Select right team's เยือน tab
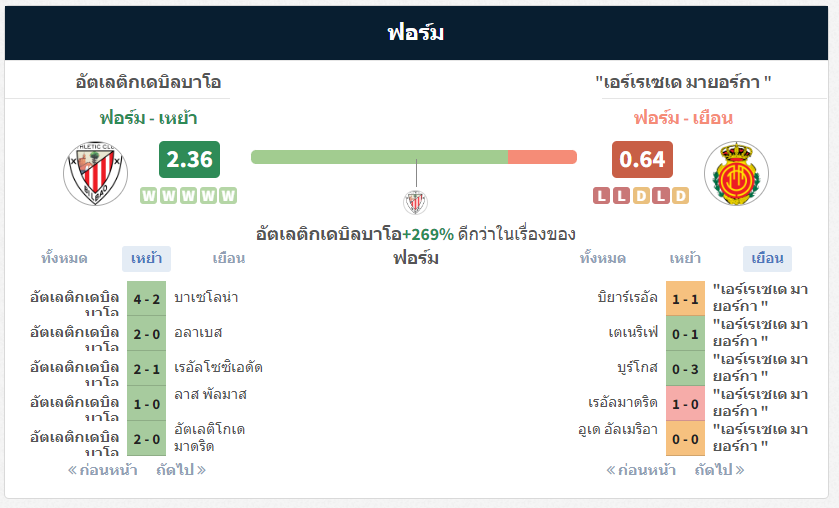The width and height of the screenshot is (839, 508). [767, 259]
